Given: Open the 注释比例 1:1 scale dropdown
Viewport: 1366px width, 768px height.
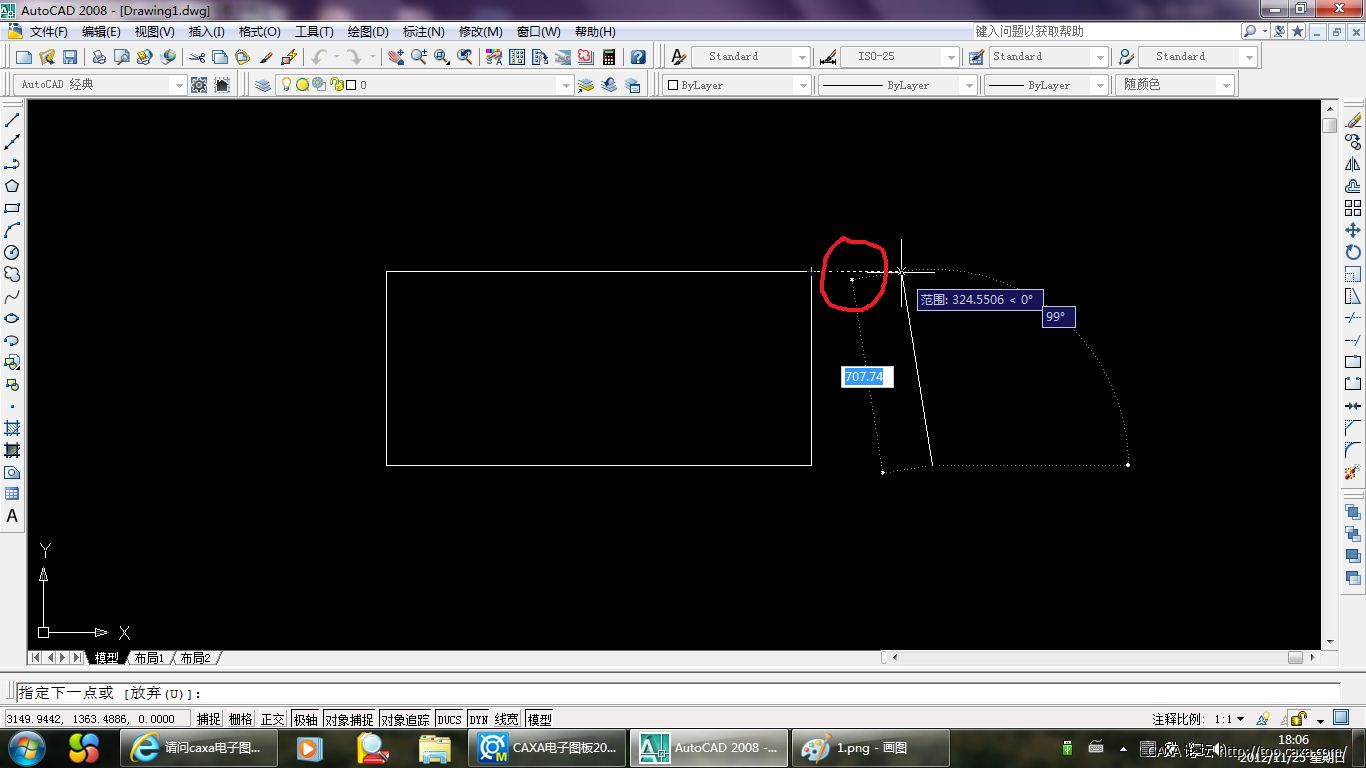Looking at the screenshot, I should 1240,719.
